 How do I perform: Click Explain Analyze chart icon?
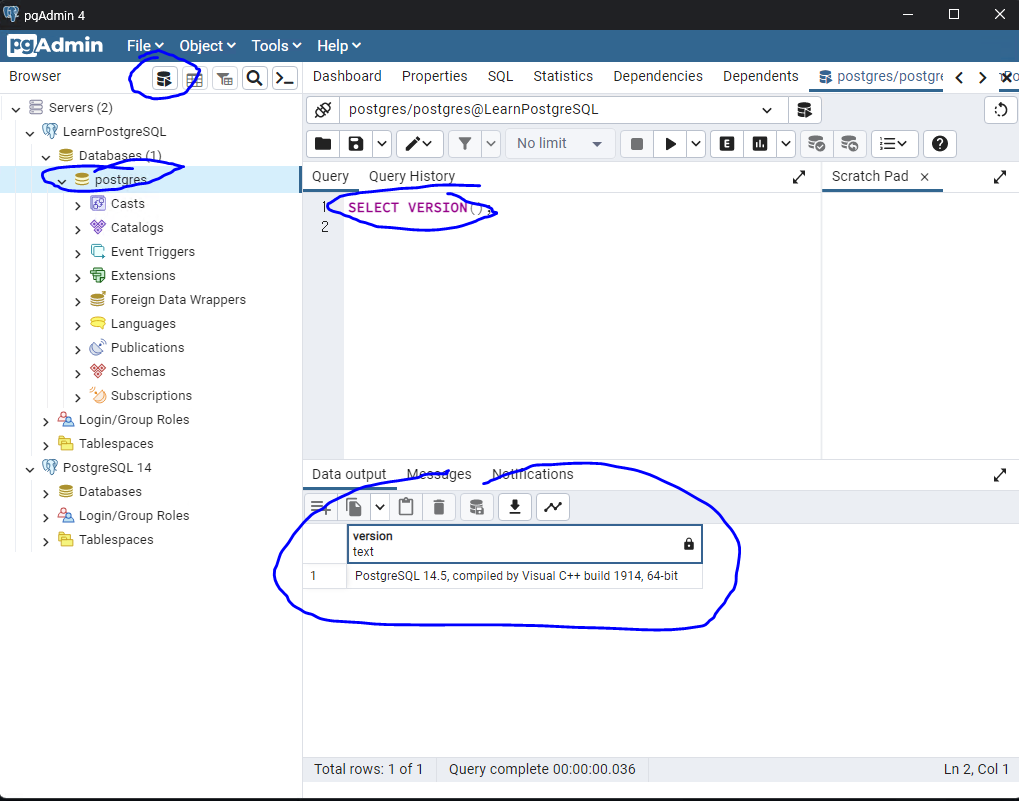[760, 144]
